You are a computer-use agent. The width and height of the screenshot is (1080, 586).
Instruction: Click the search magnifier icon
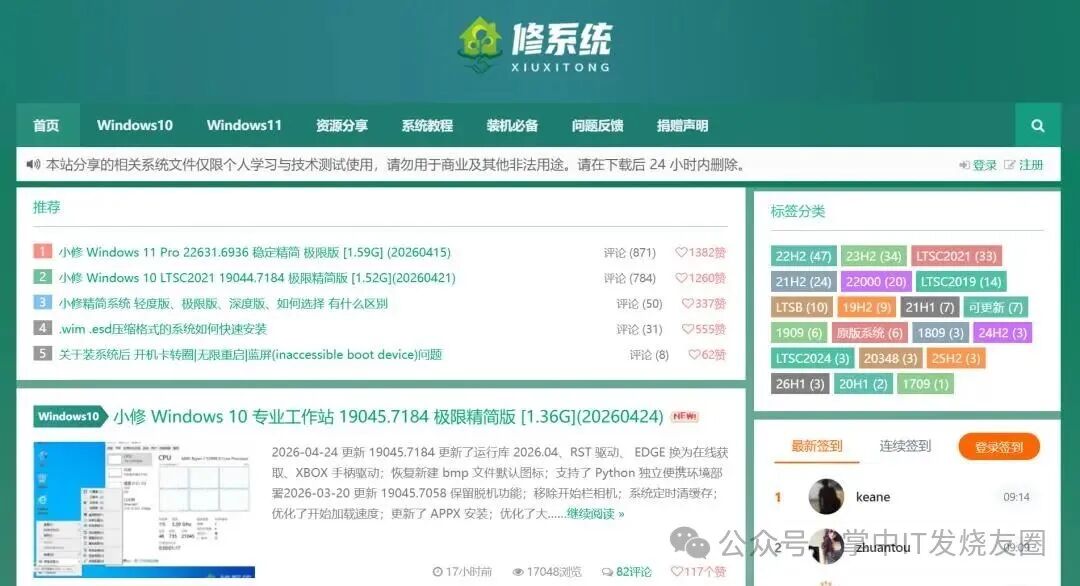point(1037,125)
